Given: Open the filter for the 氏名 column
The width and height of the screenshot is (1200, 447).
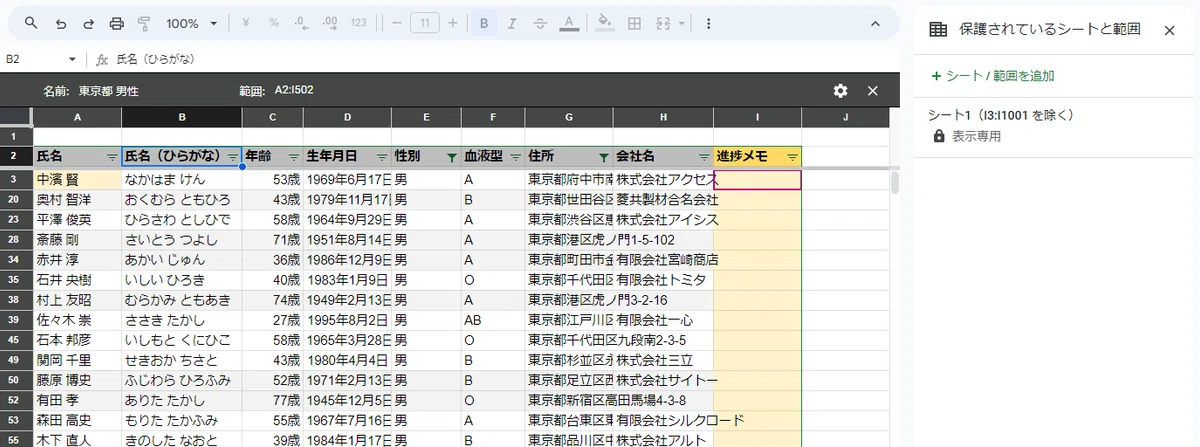Looking at the screenshot, I should [x=112, y=158].
